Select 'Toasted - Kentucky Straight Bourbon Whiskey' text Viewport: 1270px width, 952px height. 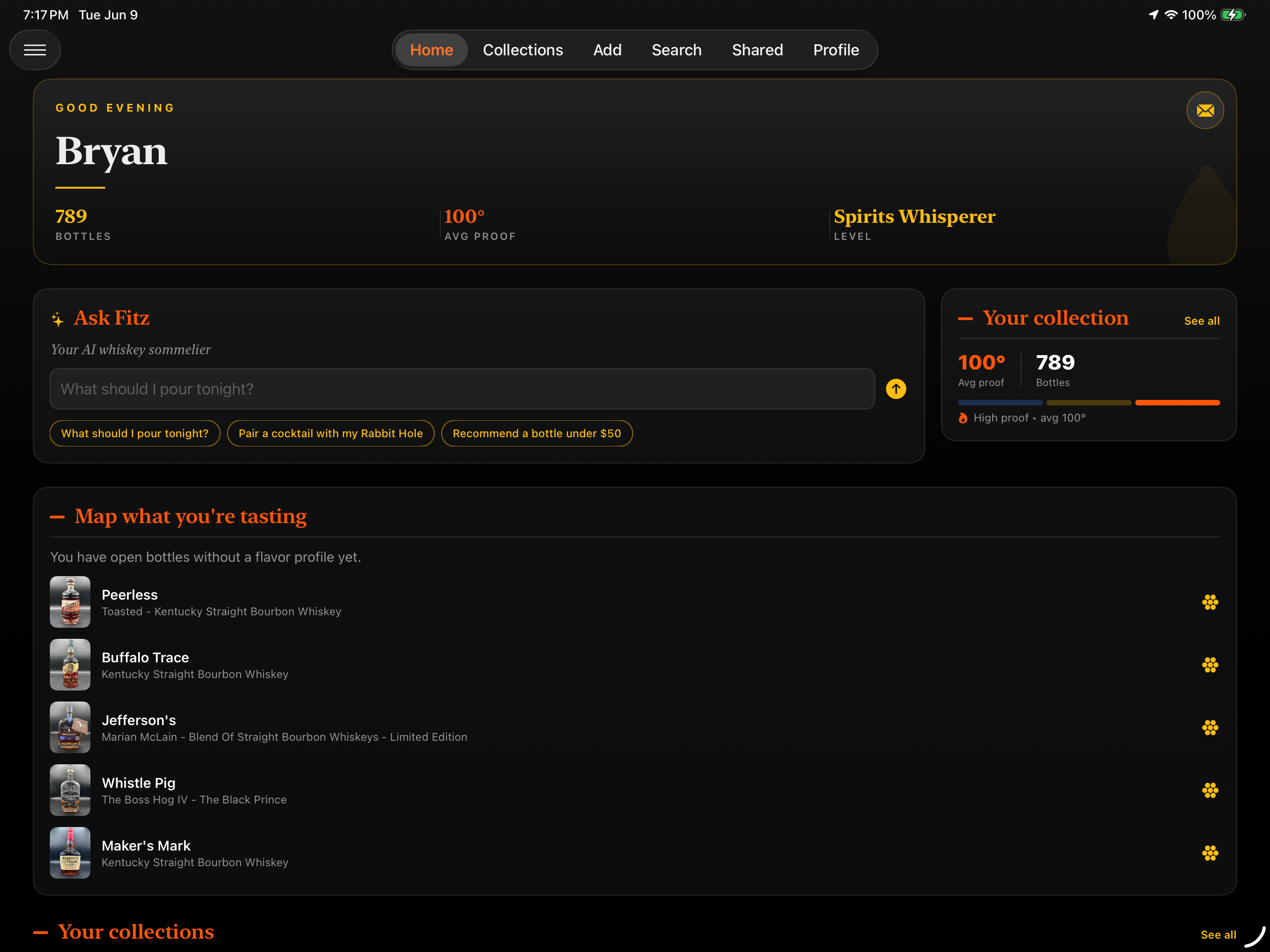[x=222, y=612]
